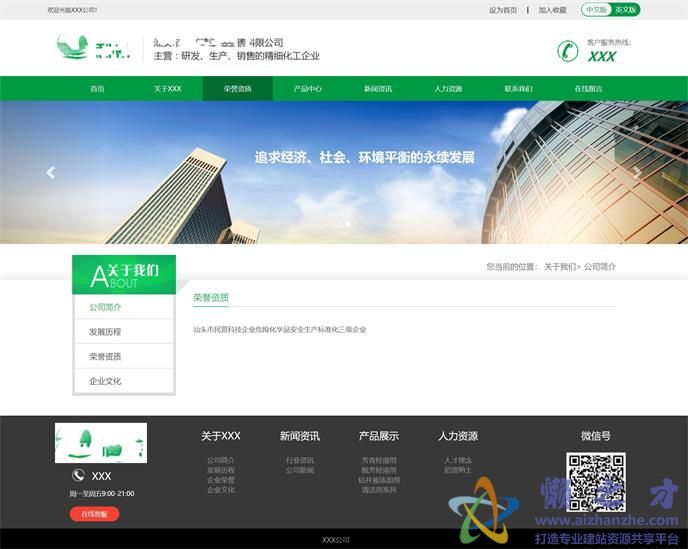The image size is (688, 549).
Task: Open footer link 发展历程
Action: [x=221, y=470]
